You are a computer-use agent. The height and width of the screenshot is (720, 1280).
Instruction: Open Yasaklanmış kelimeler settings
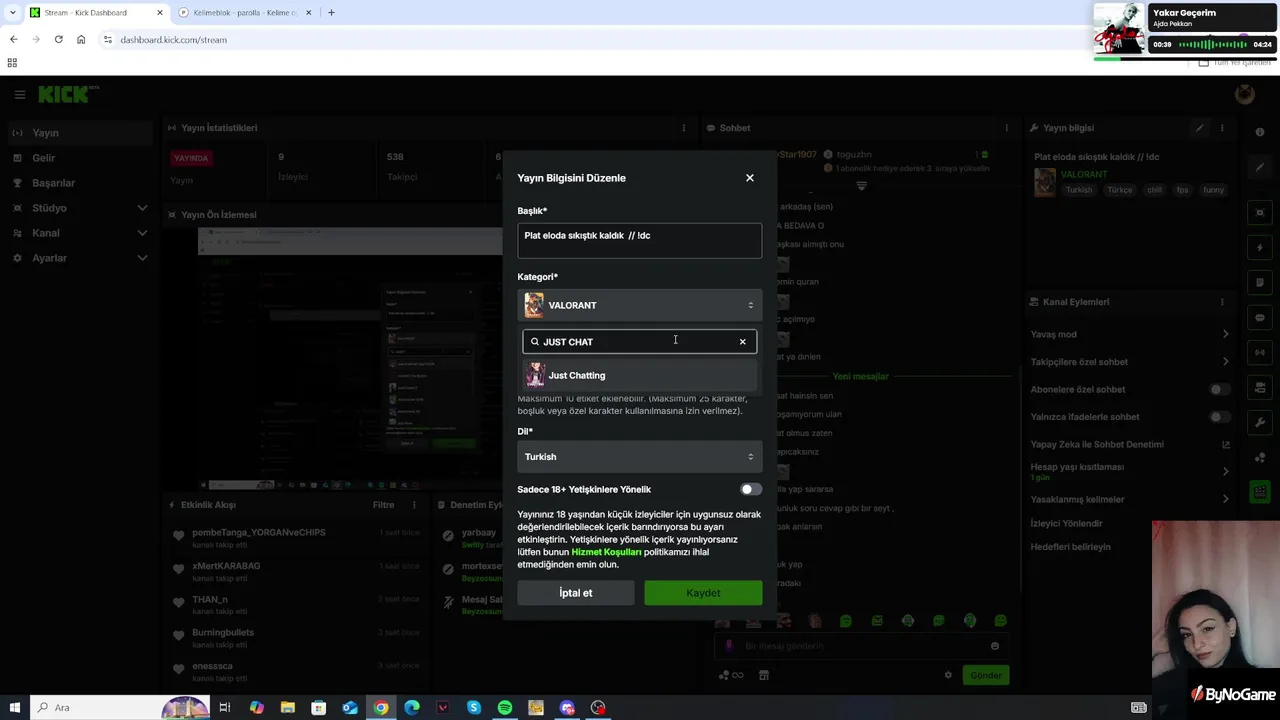click(x=1131, y=499)
